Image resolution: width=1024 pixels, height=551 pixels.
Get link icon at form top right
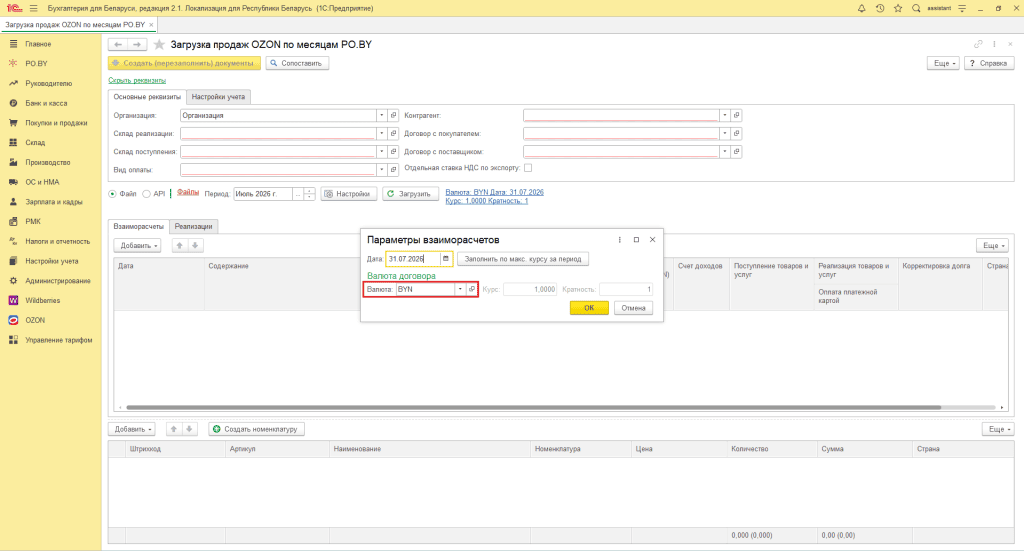click(978, 44)
